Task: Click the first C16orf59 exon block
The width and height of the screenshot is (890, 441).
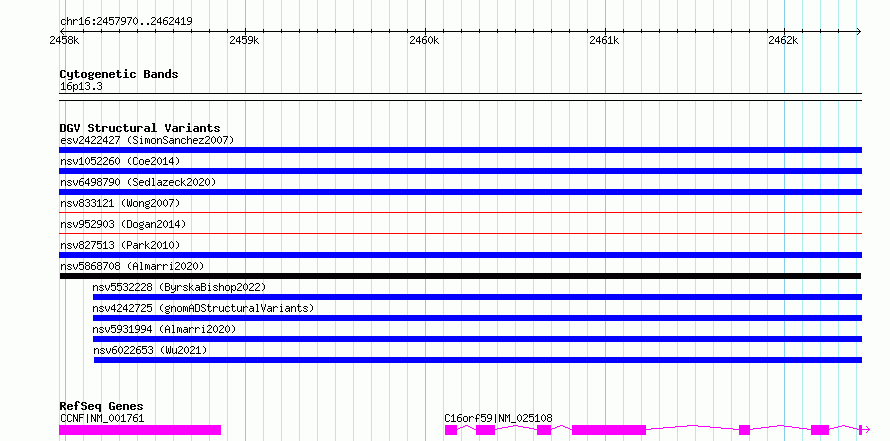Action: pos(451,430)
